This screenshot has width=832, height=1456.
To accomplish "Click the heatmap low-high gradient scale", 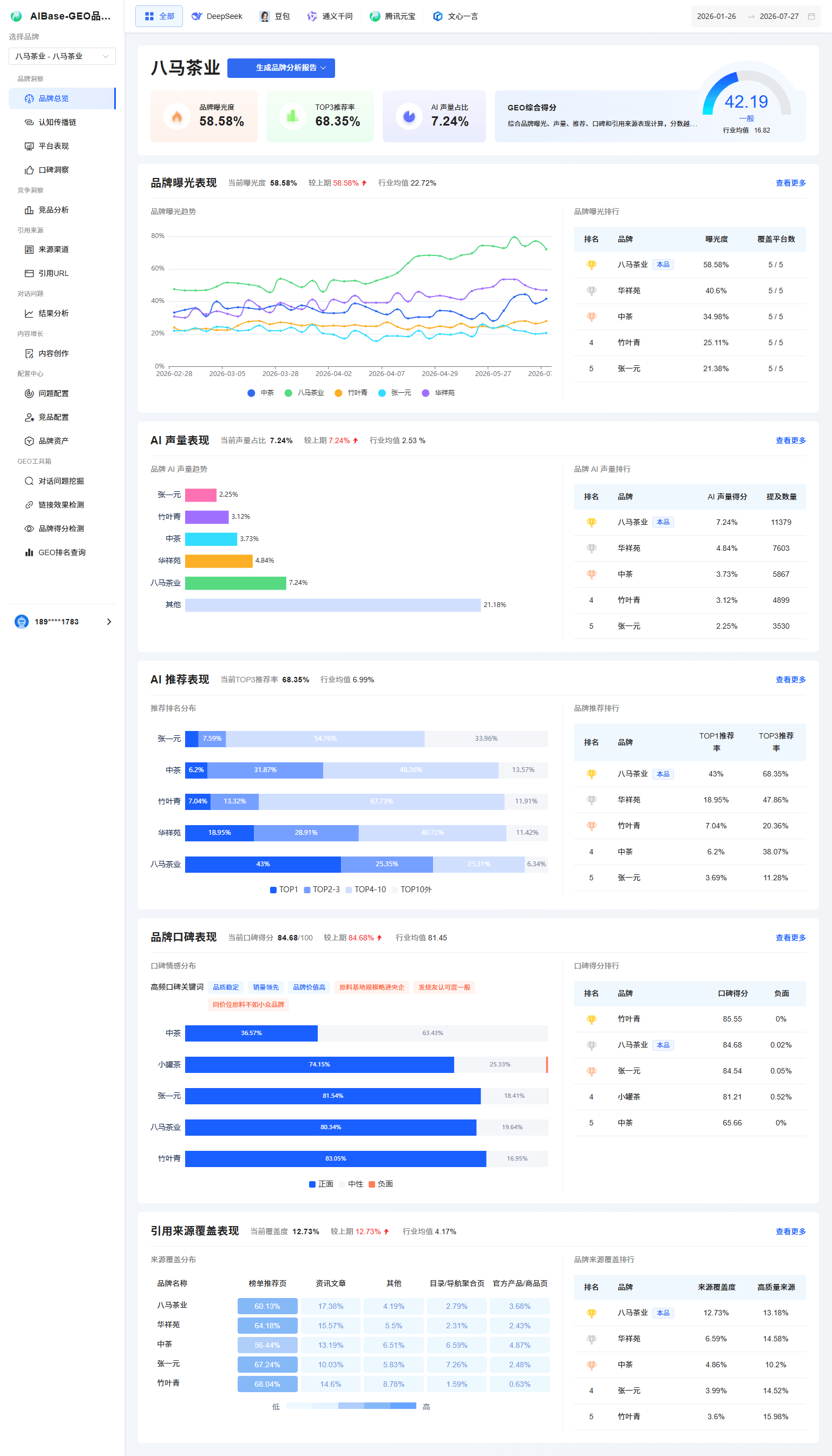I will (x=351, y=1406).
